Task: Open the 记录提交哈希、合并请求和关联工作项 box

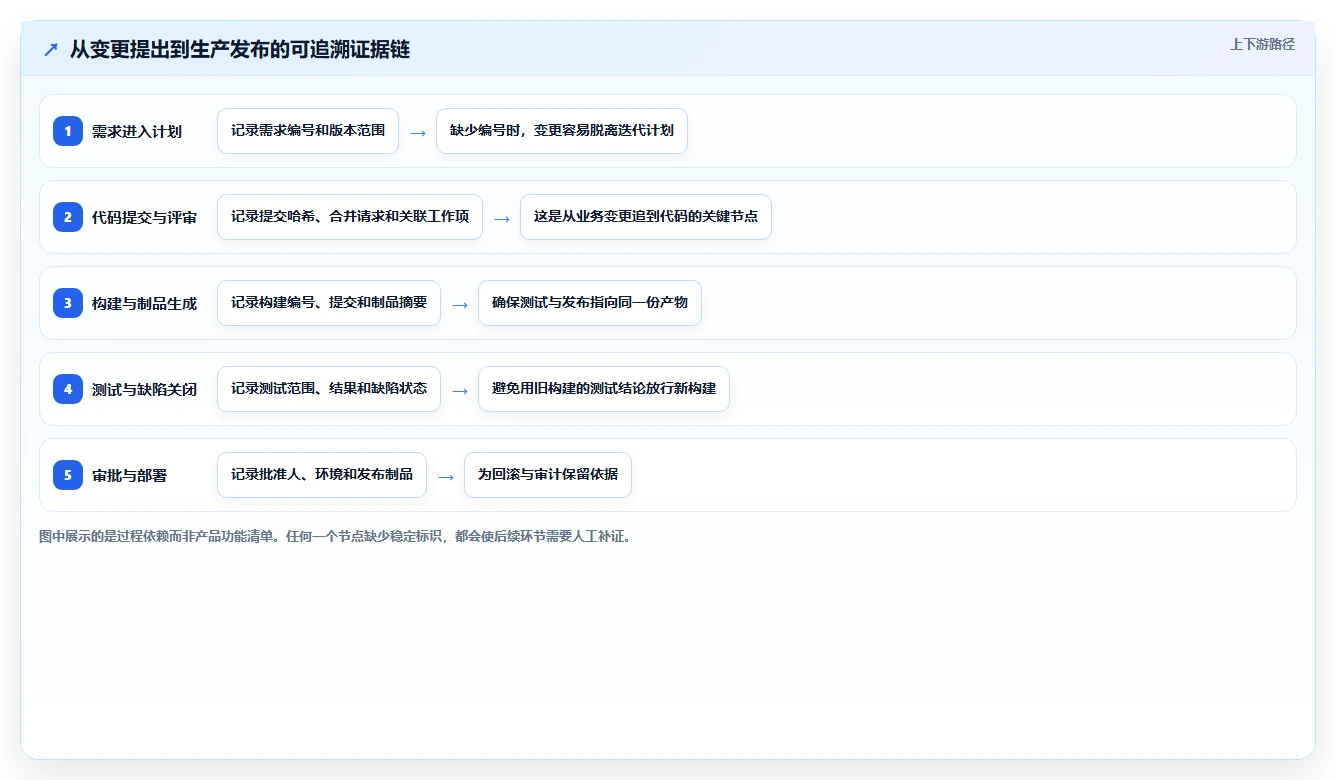Action: point(350,217)
